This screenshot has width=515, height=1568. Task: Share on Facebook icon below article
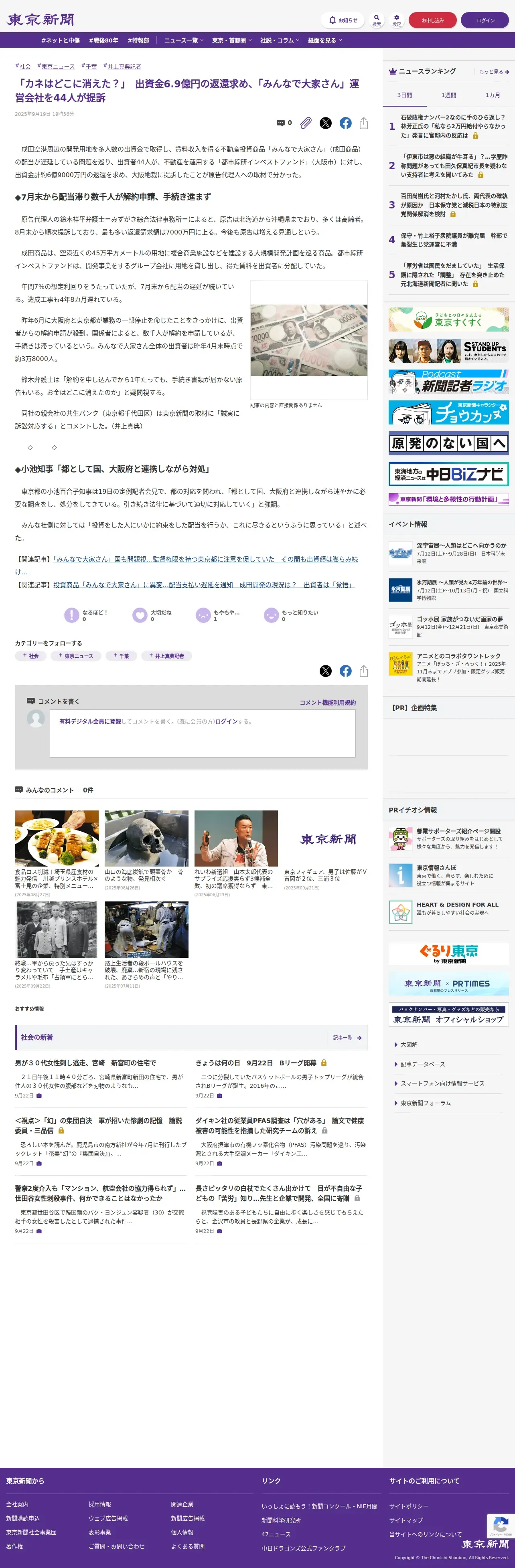[346, 671]
